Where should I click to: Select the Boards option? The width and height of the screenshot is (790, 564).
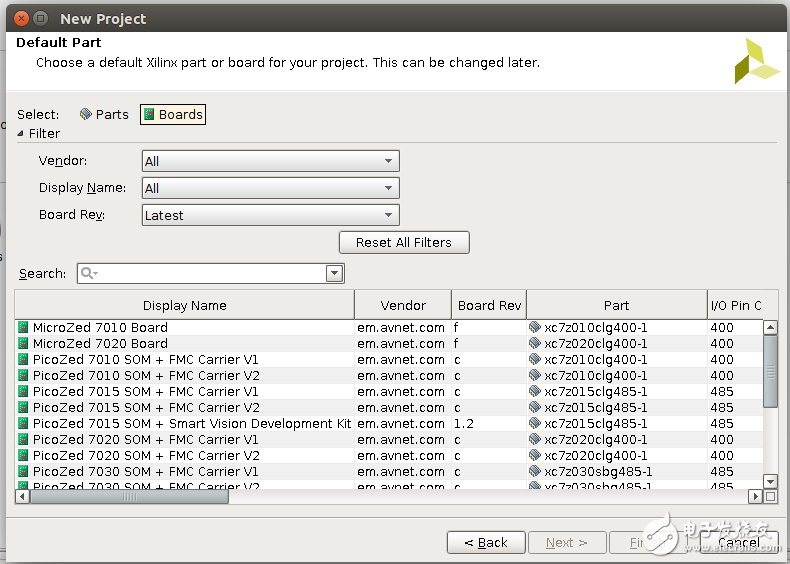pos(173,115)
